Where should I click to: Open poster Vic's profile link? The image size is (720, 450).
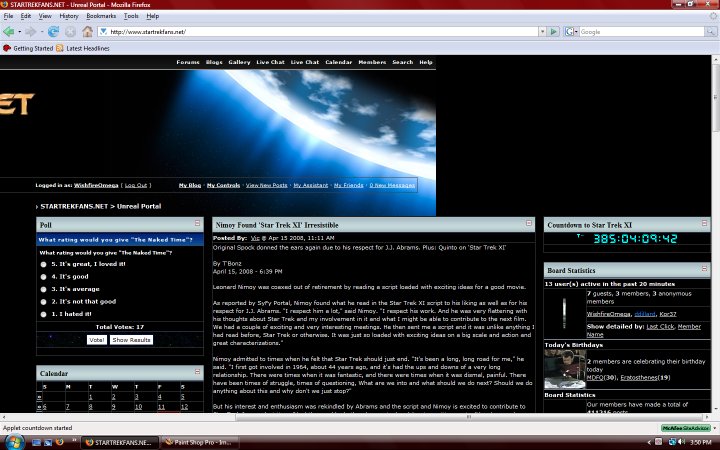click(255, 238)
